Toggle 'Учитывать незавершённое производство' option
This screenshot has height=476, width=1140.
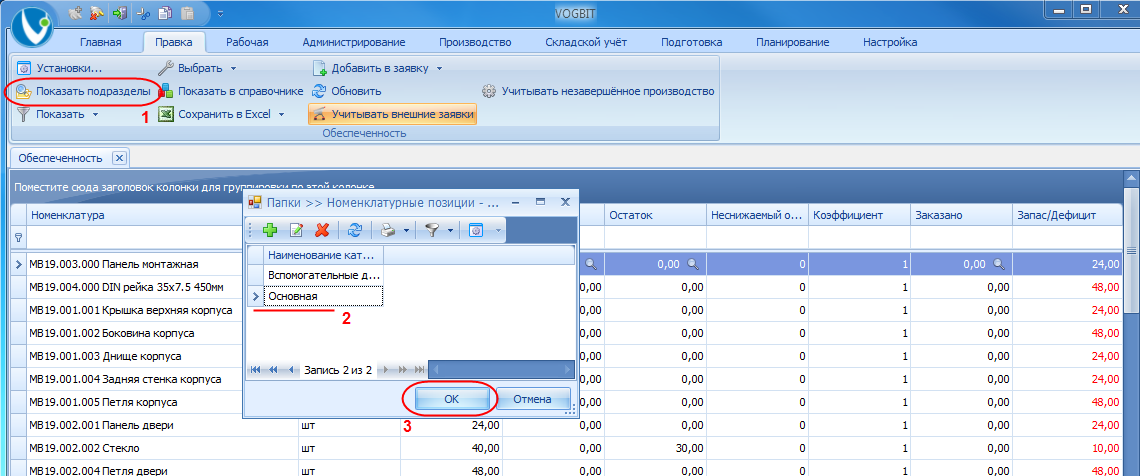coord(598,92)
